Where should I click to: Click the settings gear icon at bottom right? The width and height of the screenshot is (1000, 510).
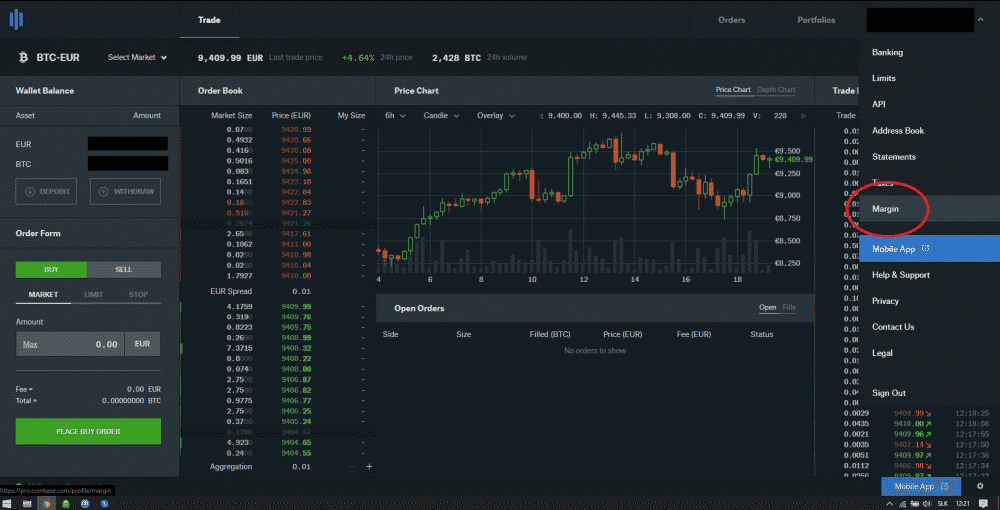[980, 486]
